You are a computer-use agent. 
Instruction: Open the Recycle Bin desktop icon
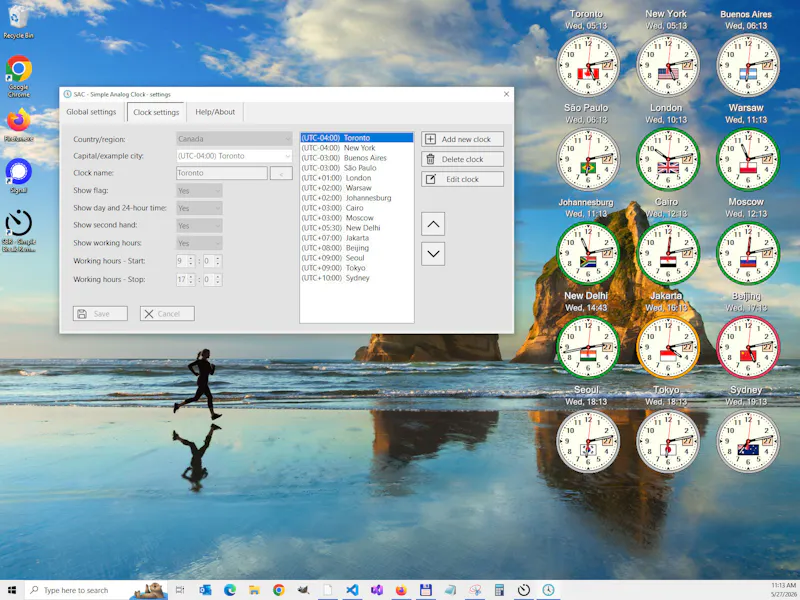[18, 21]
